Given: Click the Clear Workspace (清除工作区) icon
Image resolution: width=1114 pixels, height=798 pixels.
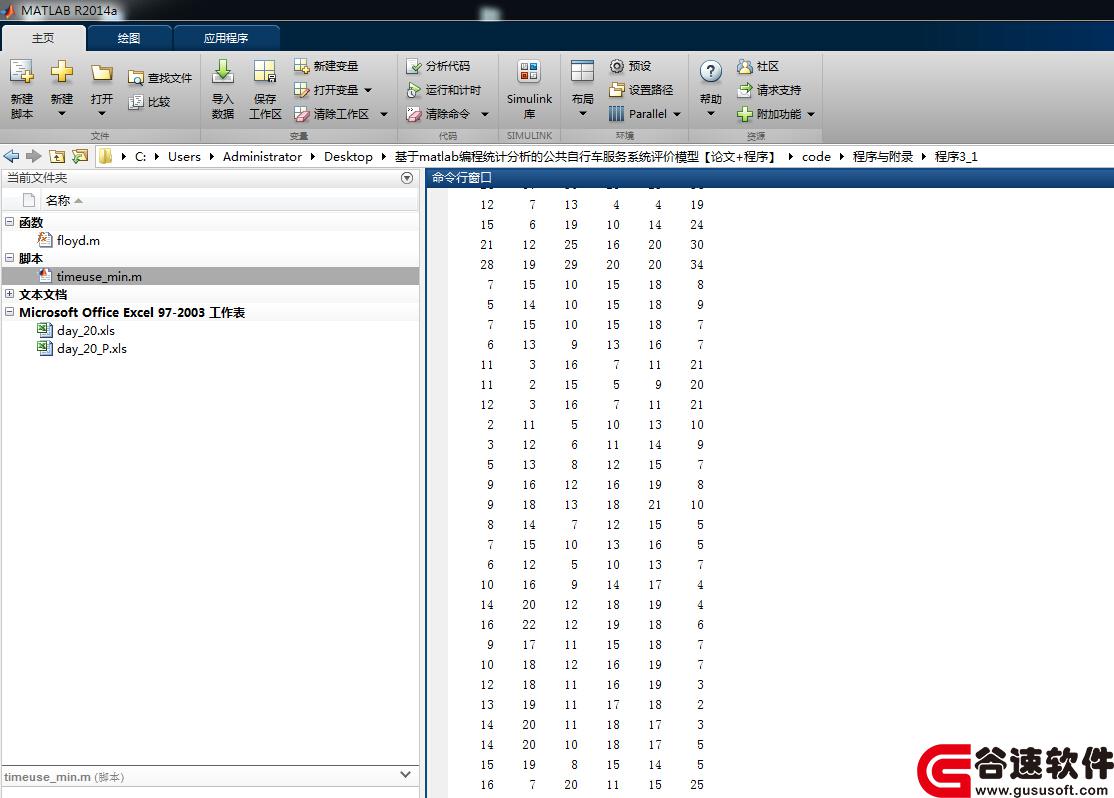Looking at the screenshot, I should [301, 114].
